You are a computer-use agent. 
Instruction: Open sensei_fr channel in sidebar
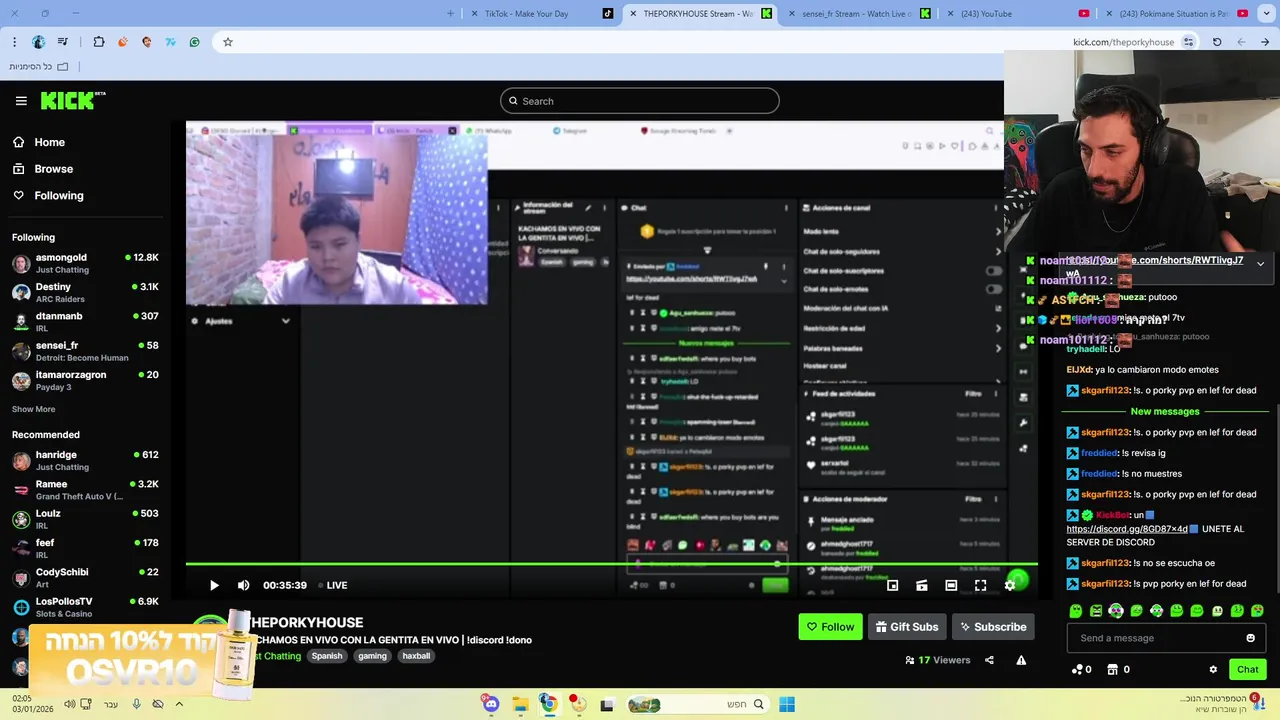(x=85, y=351)
